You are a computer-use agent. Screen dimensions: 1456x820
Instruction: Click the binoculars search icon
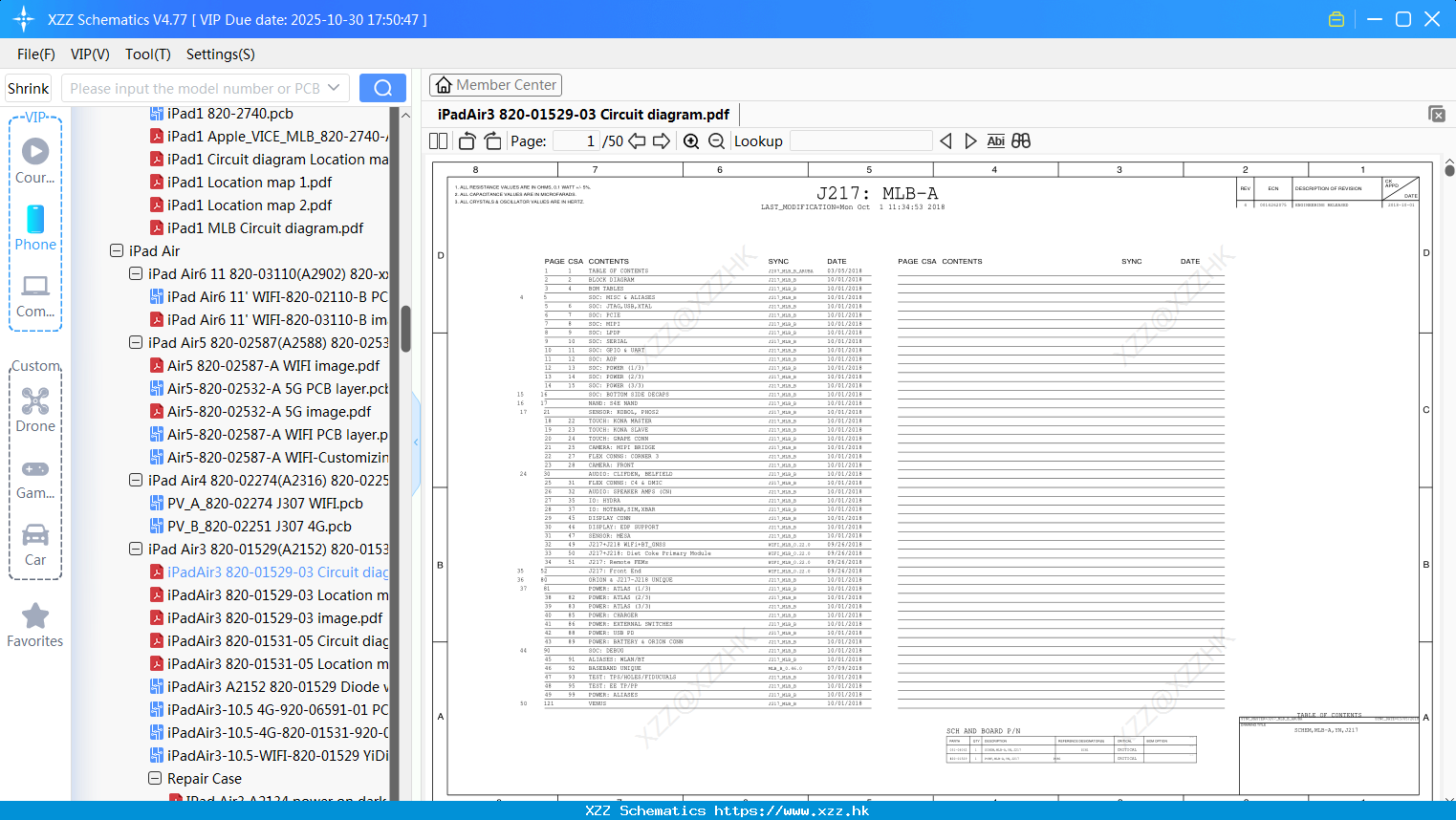1021,141
